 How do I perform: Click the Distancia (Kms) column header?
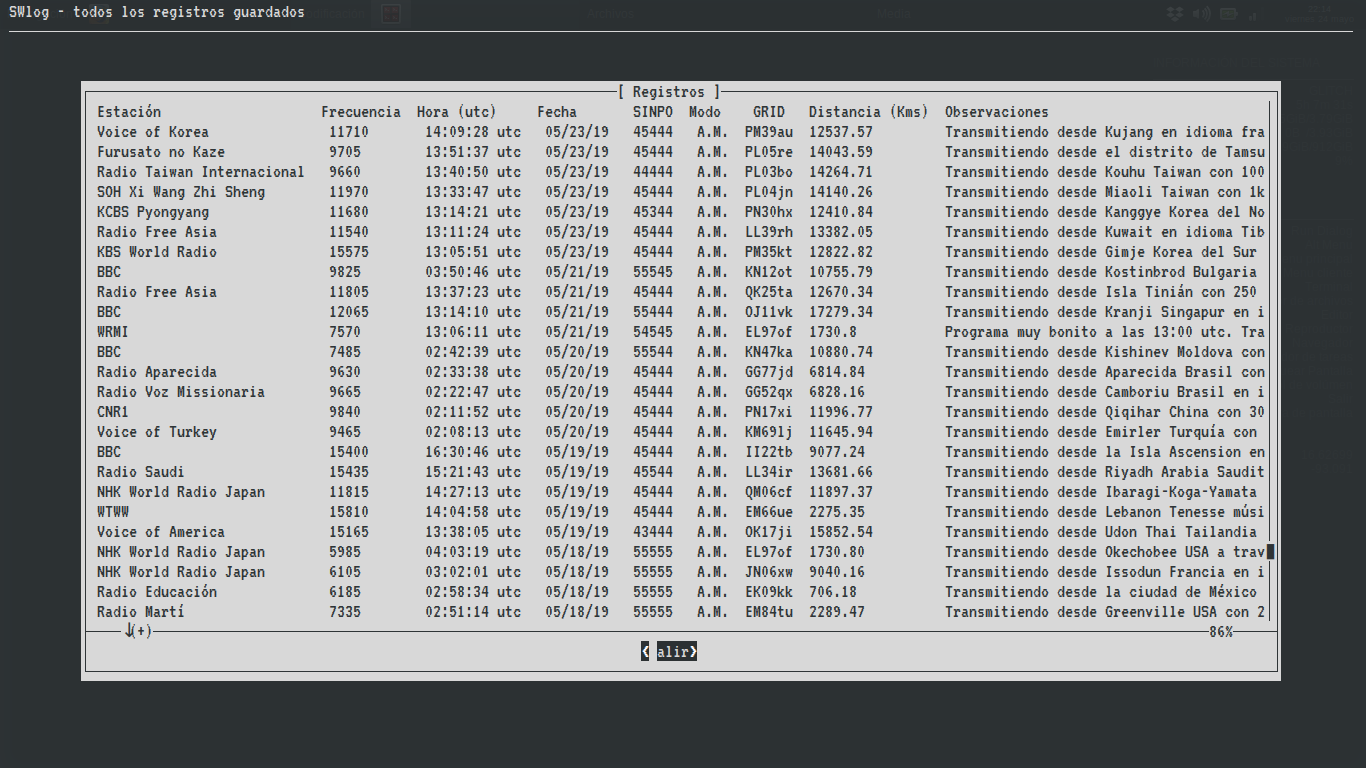[869, 112]
